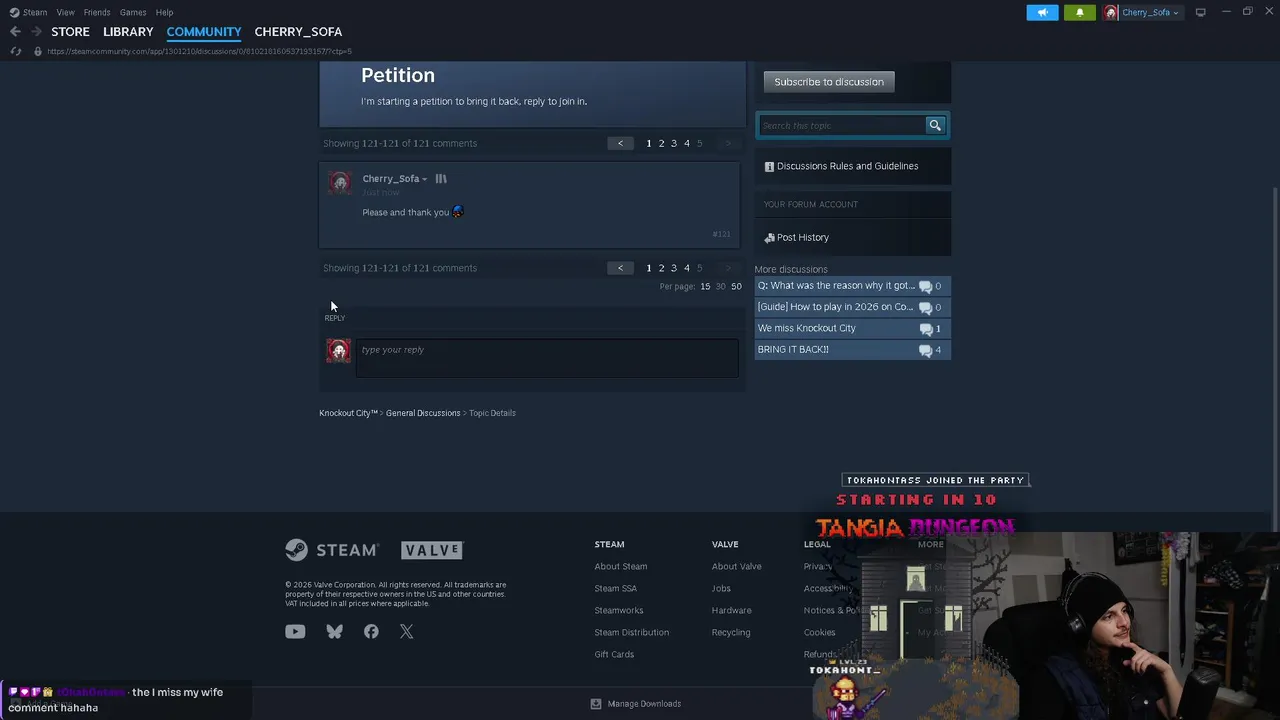Viewport: 1280px width, 720px height.
Task: Open the "We miss Knockout City" discussion
Action: pos(852,328)
